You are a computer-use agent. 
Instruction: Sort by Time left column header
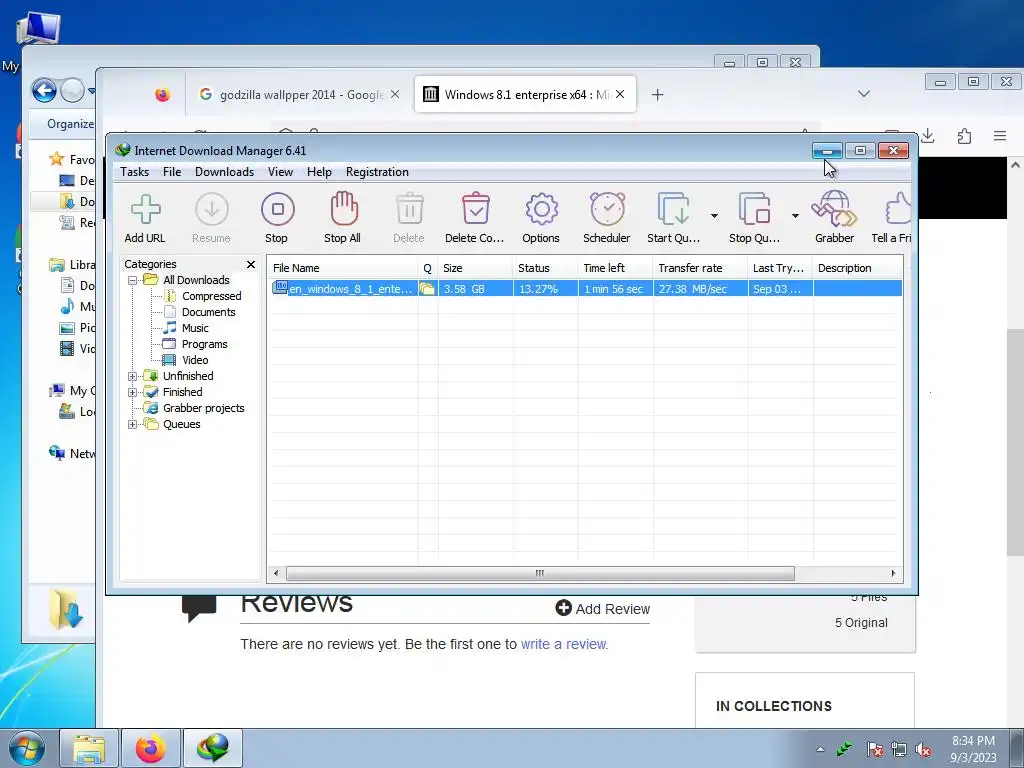click(615, 268)
